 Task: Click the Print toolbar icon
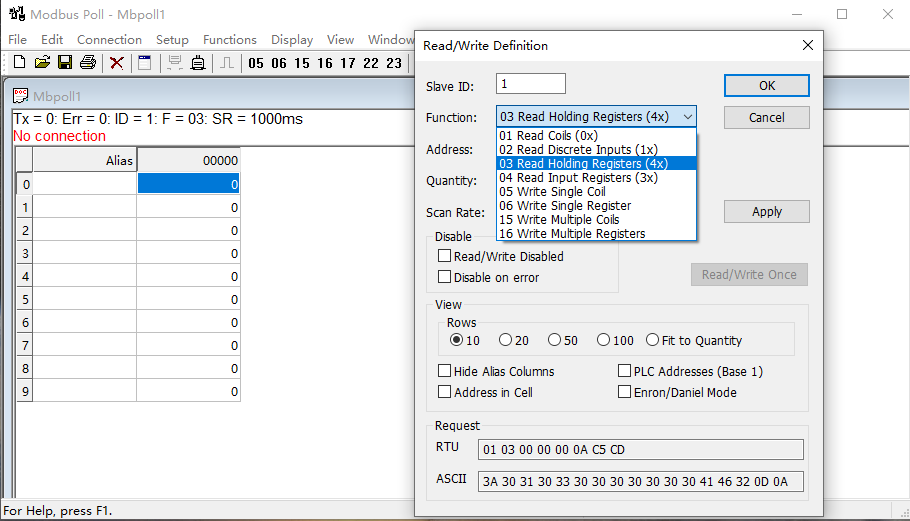point(88,63)
